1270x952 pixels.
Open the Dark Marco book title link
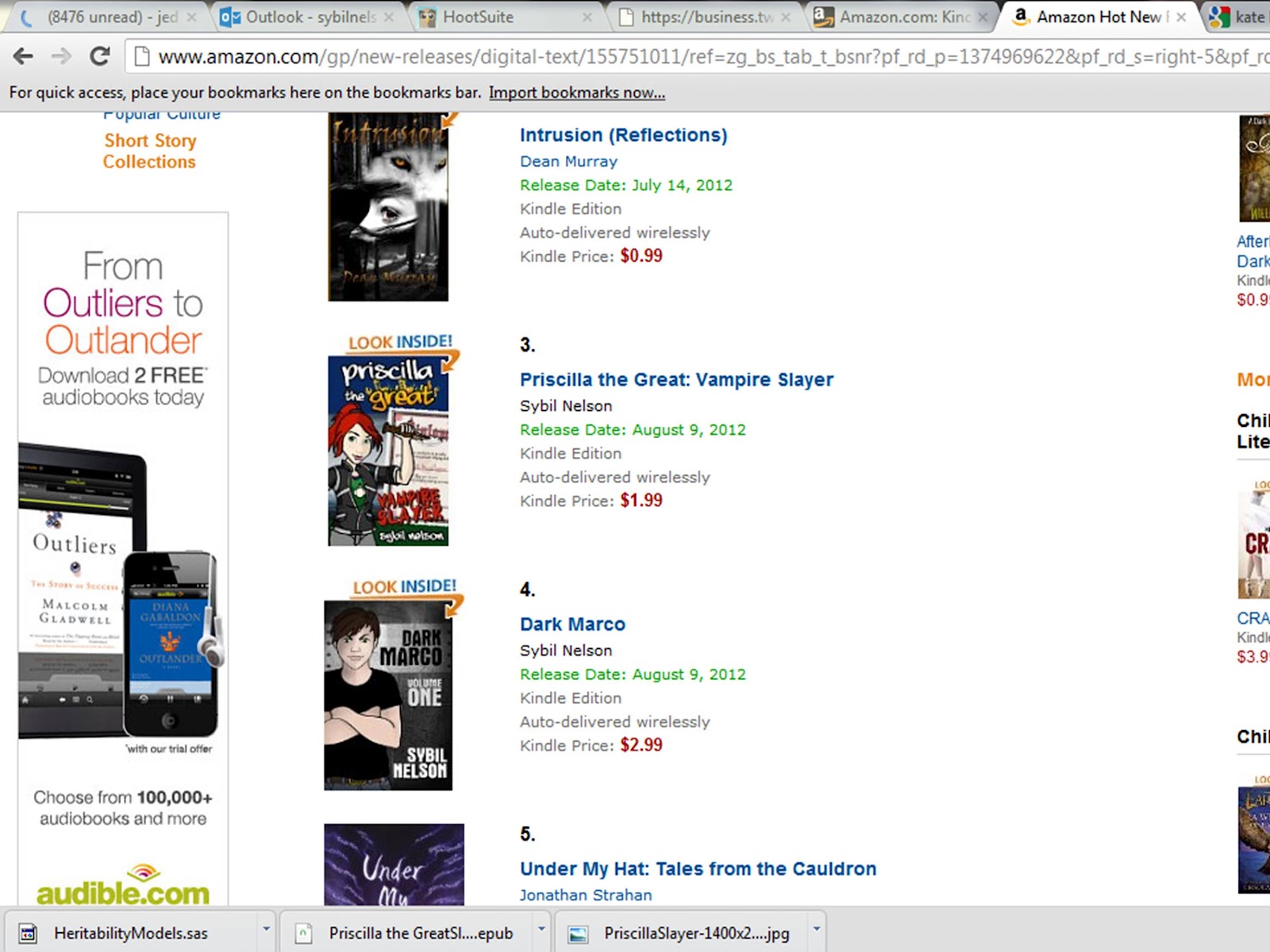[572, 624]
